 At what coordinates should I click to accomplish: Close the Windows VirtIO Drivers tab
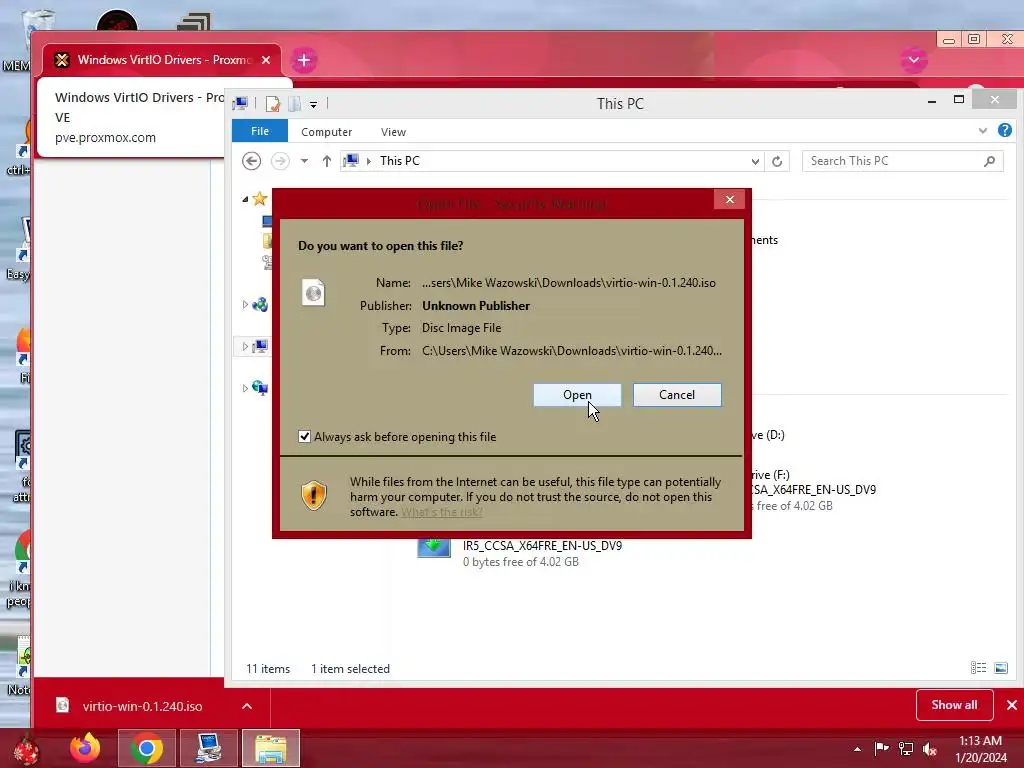(266, 60)
